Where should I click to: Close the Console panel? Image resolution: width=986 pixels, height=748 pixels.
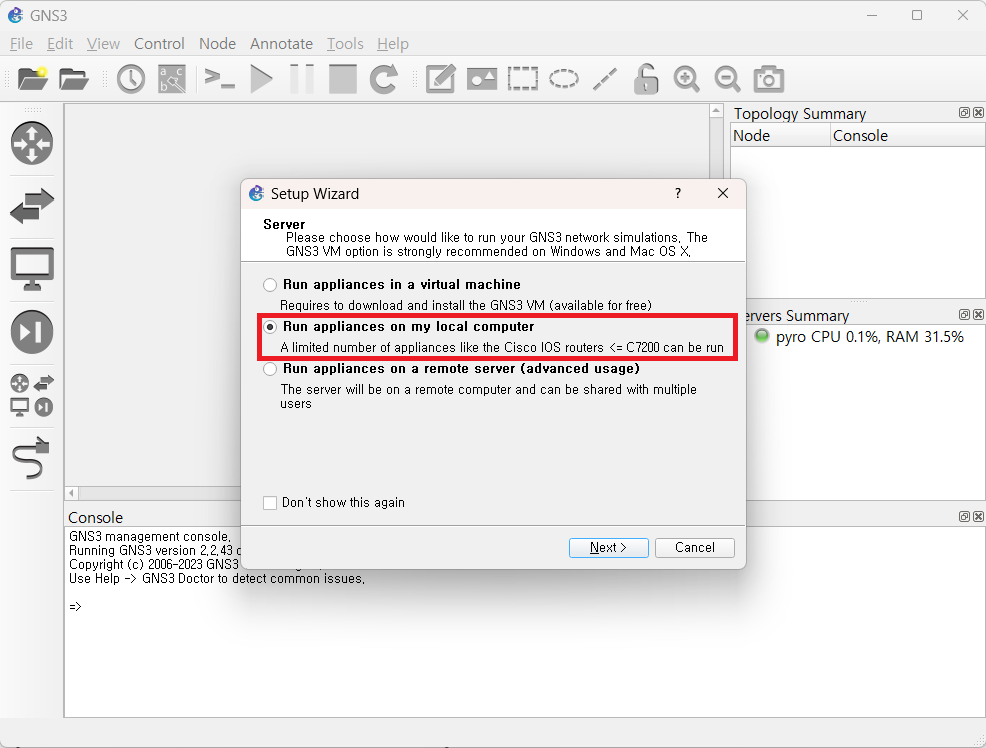click(978, 516)
